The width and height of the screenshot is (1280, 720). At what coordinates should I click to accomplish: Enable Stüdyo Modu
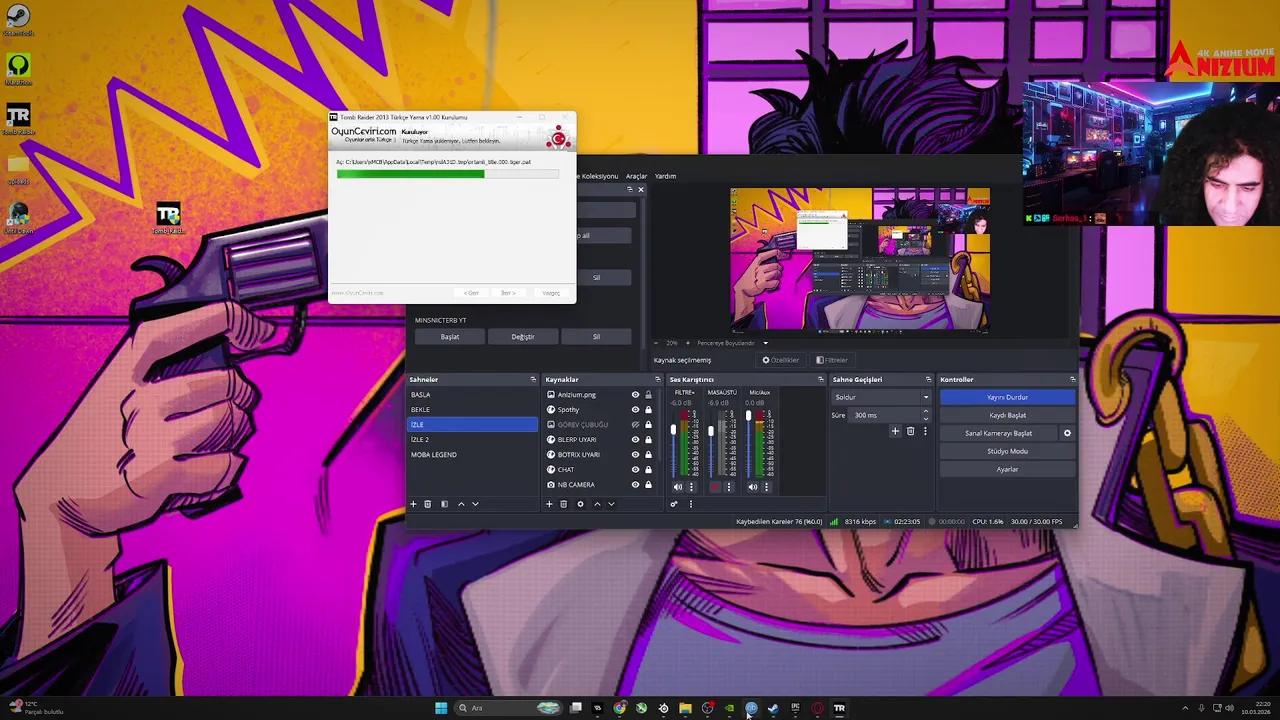point(1007,451)
